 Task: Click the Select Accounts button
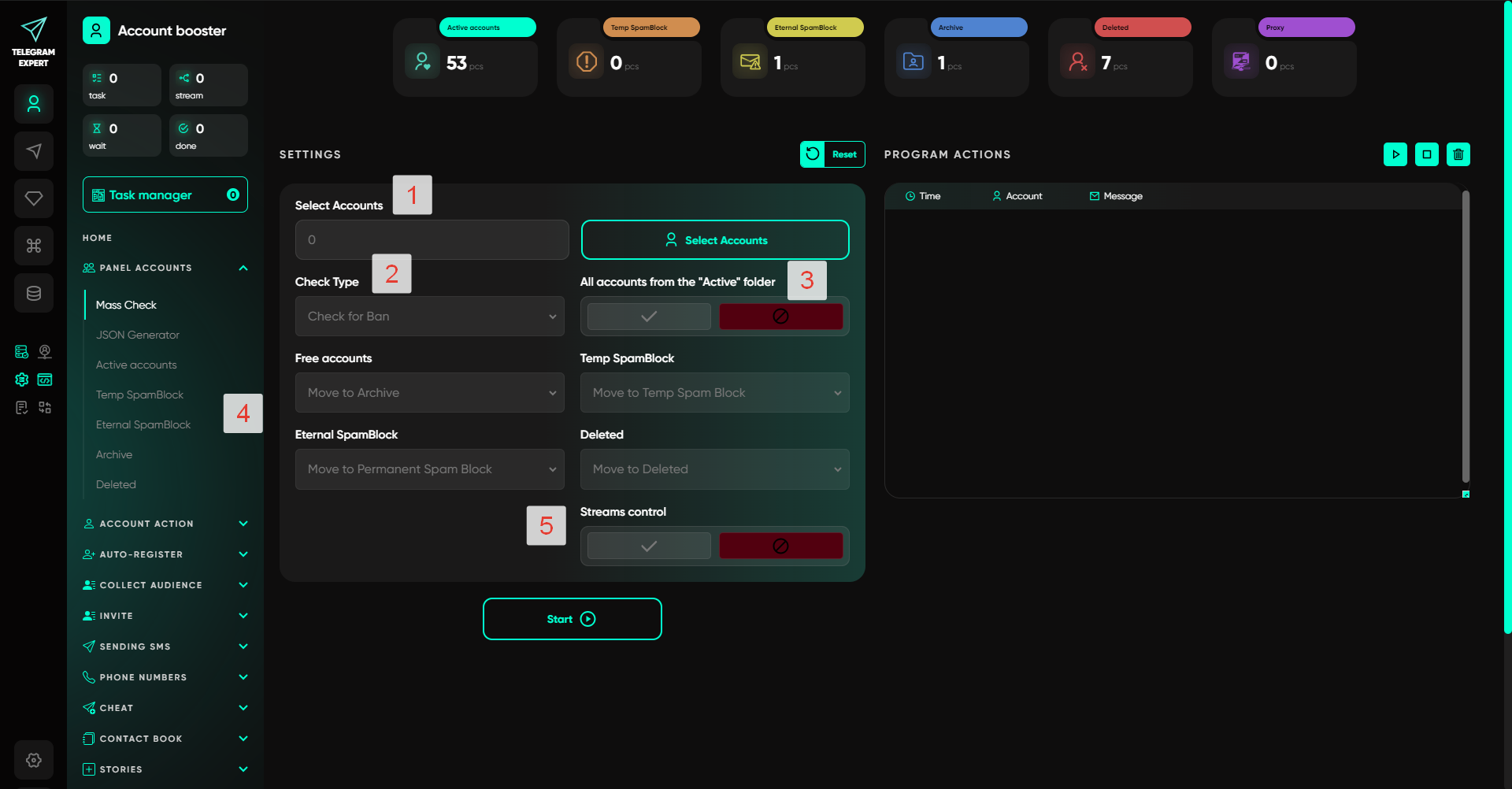(x=715, y=240)
